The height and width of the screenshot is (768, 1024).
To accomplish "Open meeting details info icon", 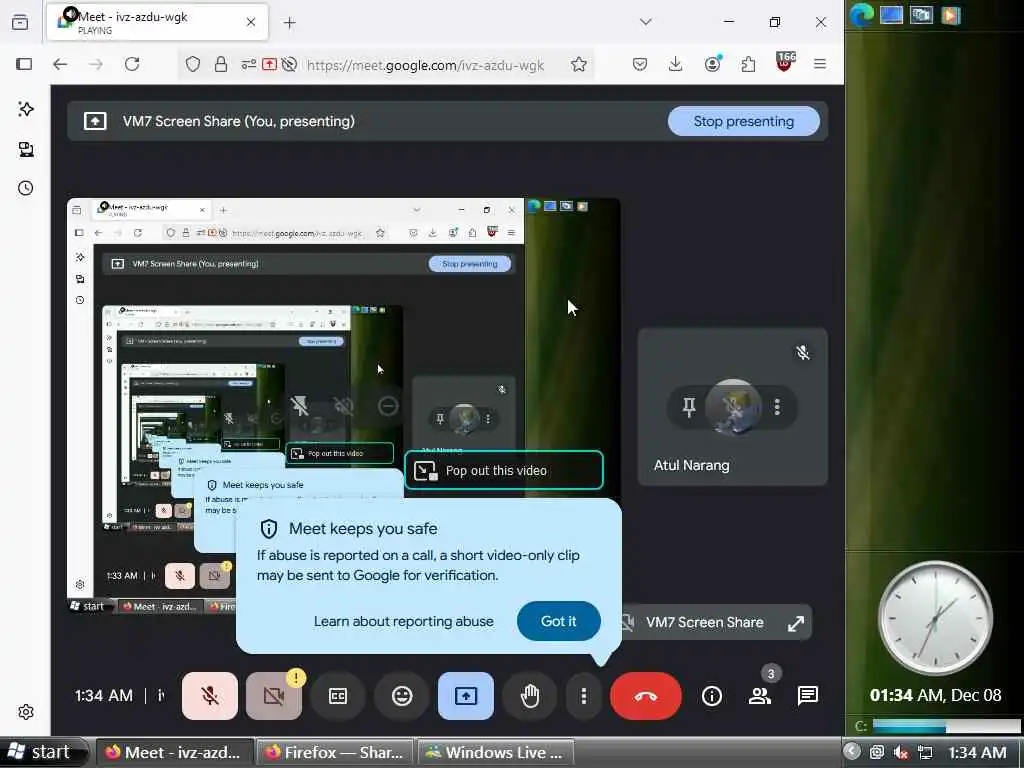I will (712, 696).
